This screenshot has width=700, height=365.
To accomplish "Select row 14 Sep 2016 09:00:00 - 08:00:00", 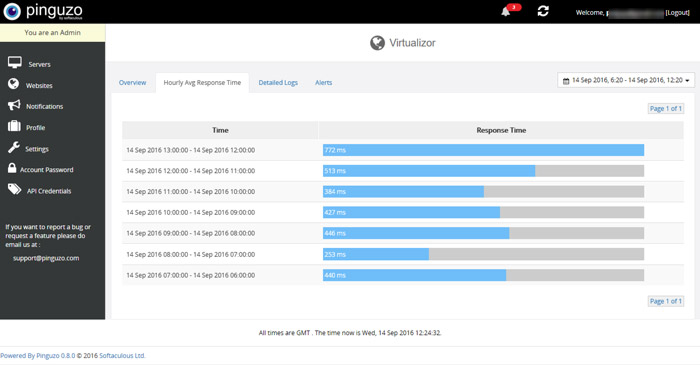I will pyautogui.click(x=403, y=233).
